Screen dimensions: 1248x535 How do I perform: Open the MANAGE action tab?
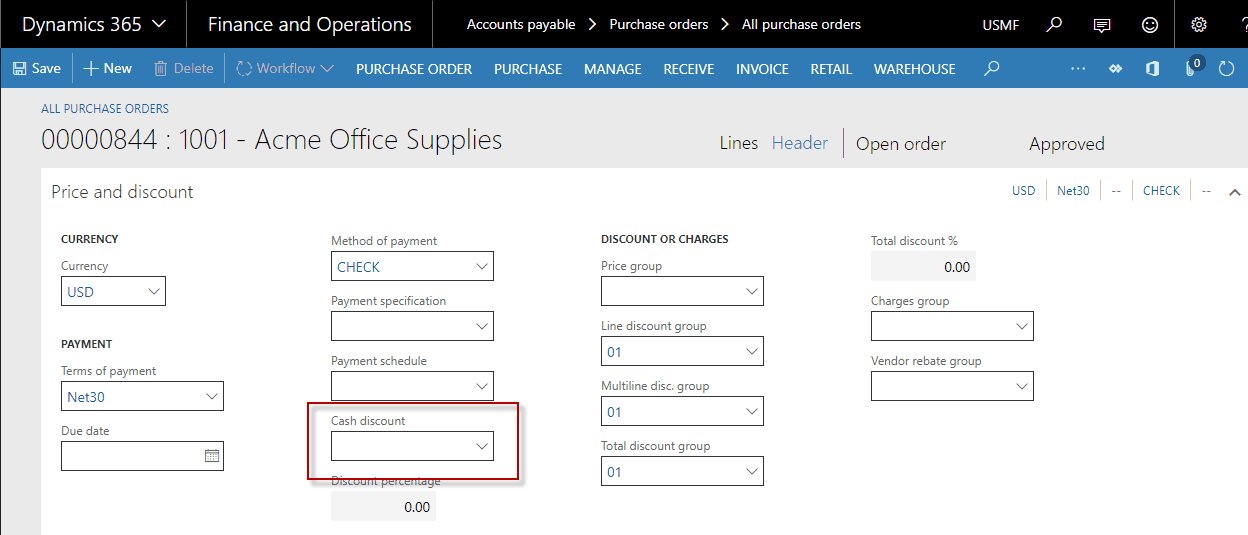click(x=613, y=69)
